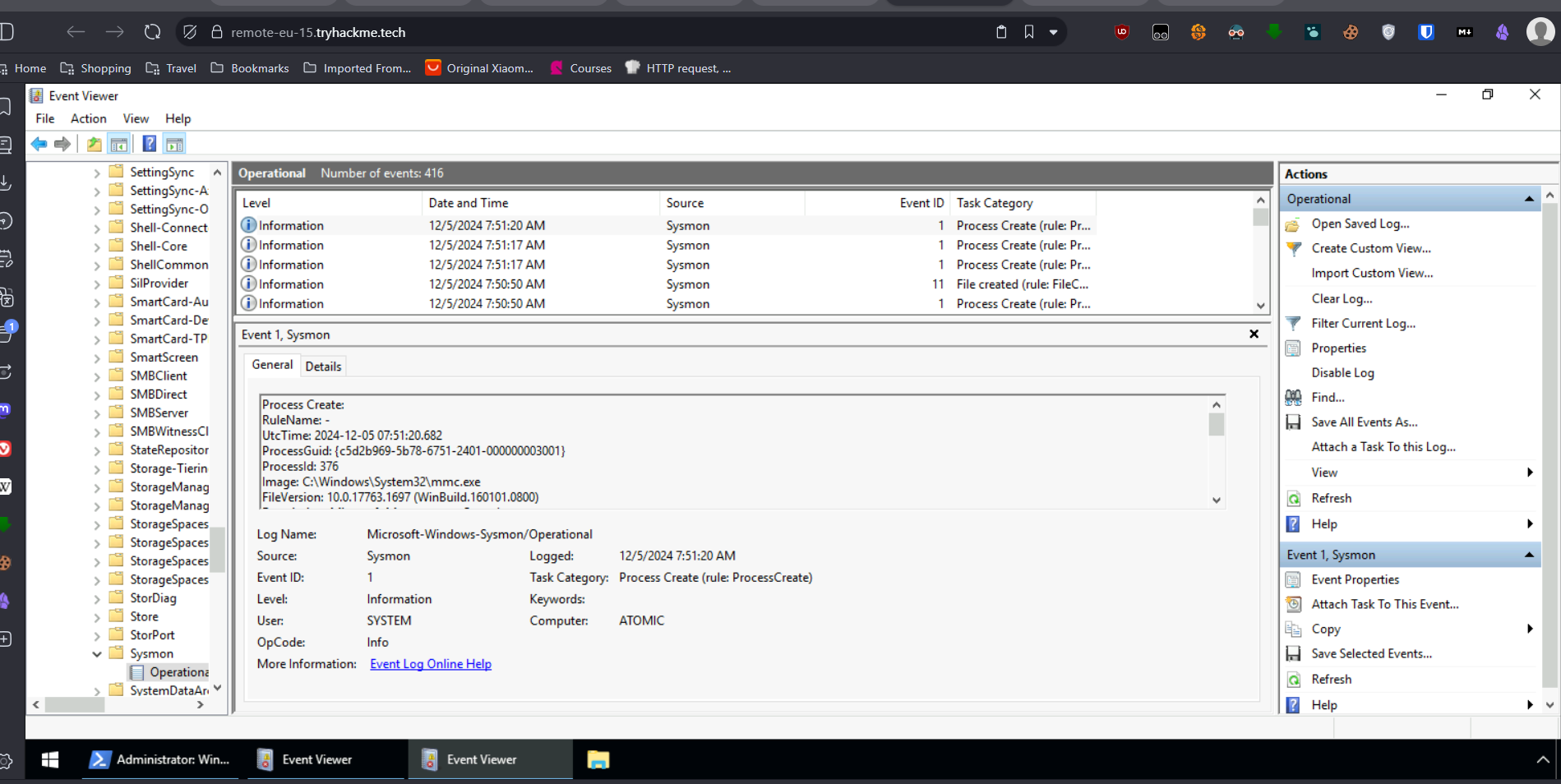Open the File menu
The height and width of the screenshot is (784, 1561).
point(45,118)
